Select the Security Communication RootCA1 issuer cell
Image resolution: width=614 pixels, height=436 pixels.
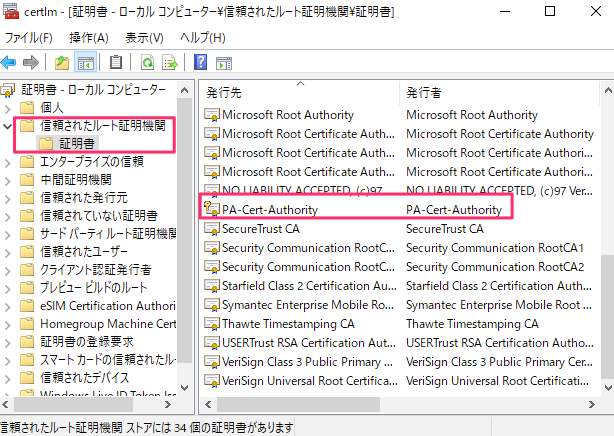495,248
